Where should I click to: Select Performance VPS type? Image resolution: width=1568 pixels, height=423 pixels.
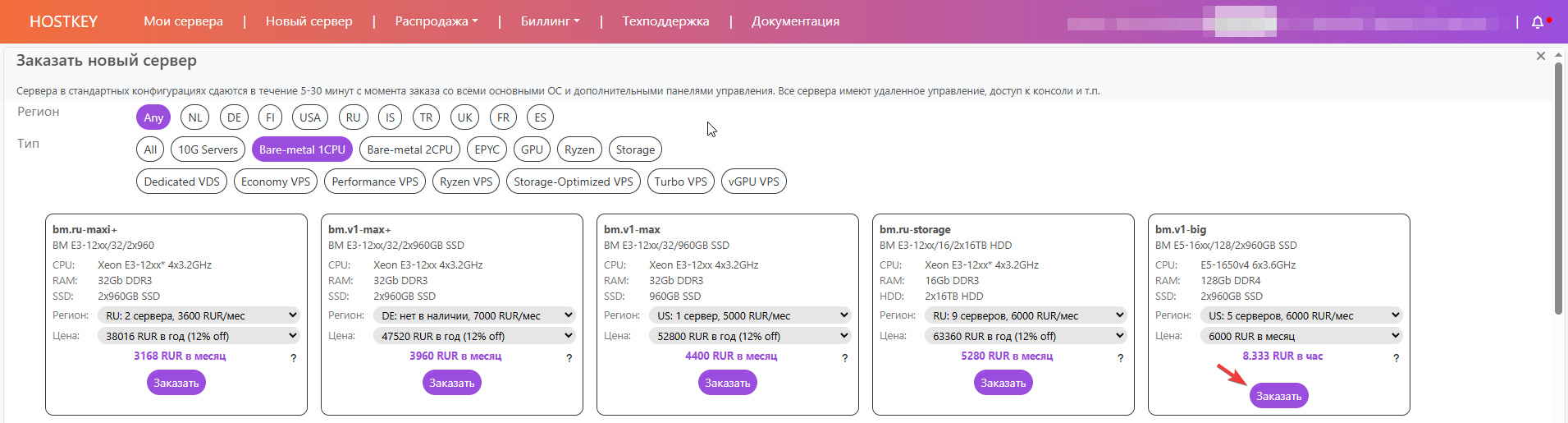[x=375, y=182]
